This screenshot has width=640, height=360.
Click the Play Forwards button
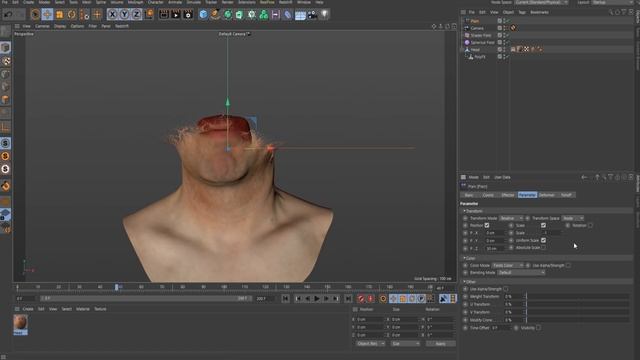(x=317, y=299)
